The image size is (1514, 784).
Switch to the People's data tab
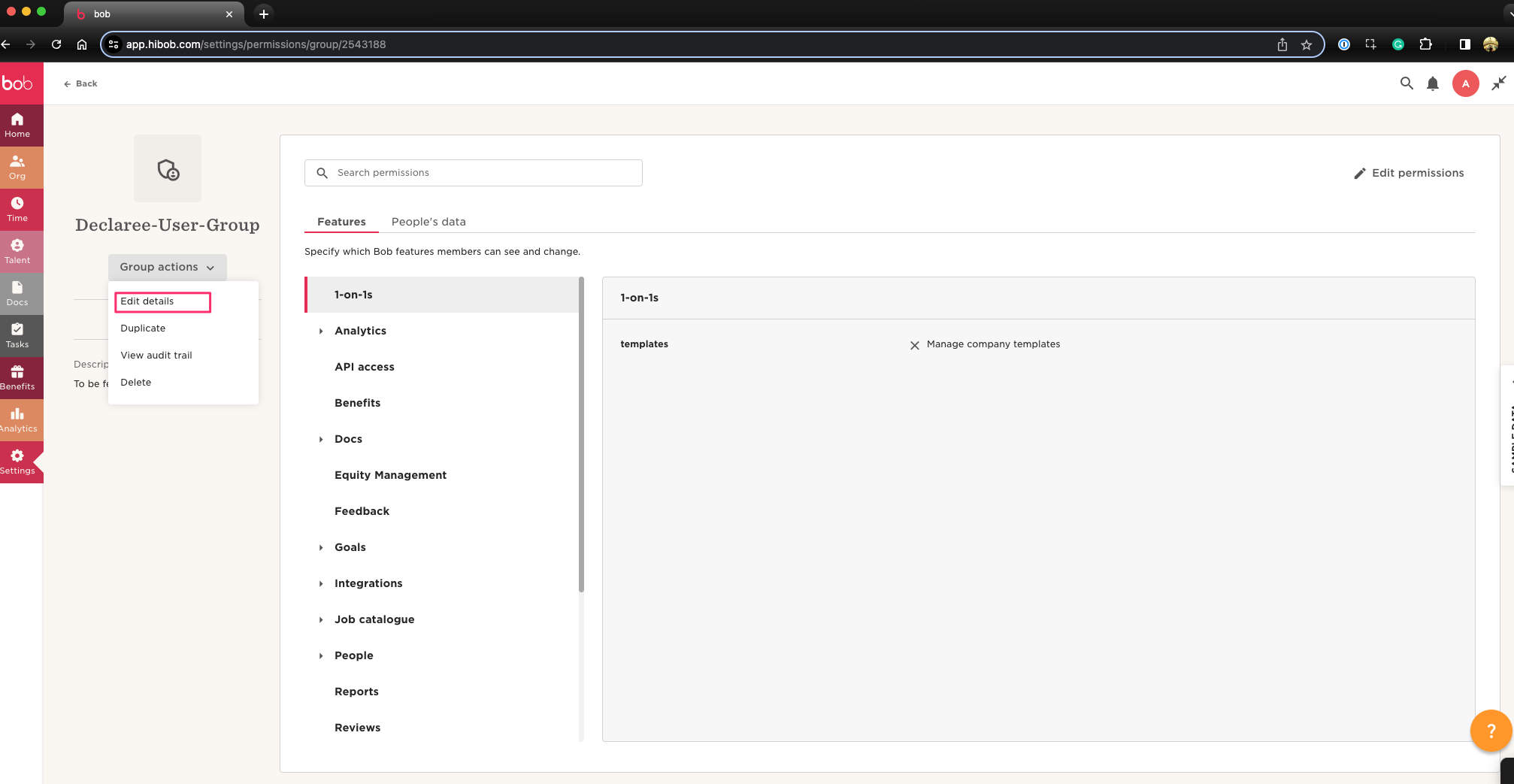(428, 222)
